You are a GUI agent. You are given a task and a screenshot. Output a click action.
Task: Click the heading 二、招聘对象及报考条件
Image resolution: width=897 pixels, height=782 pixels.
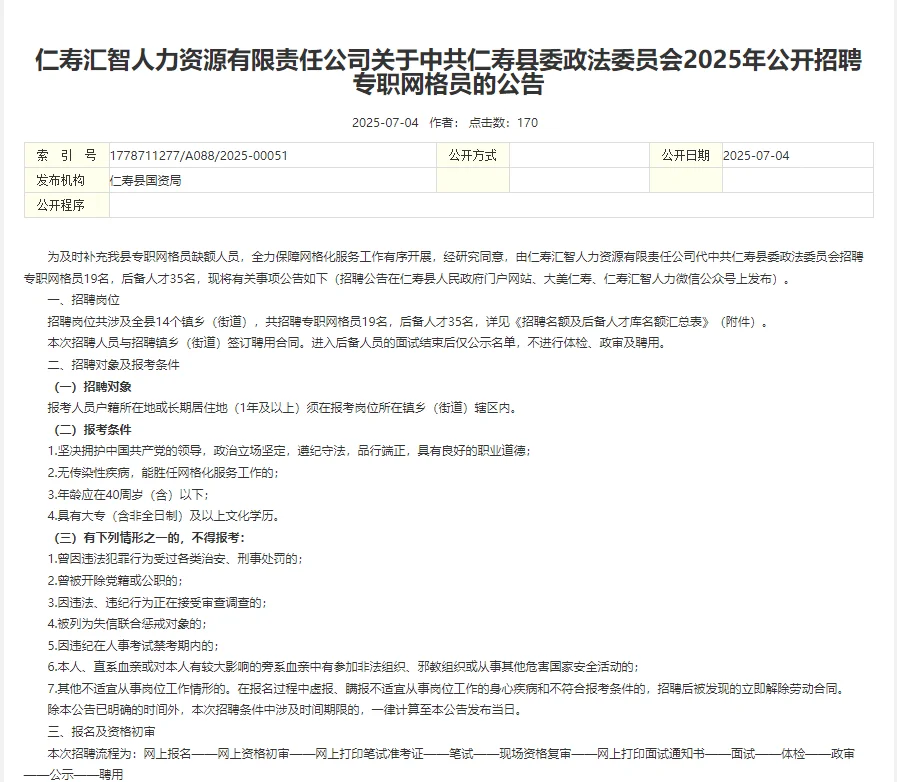pyautogui.click(x=113, y=365)
